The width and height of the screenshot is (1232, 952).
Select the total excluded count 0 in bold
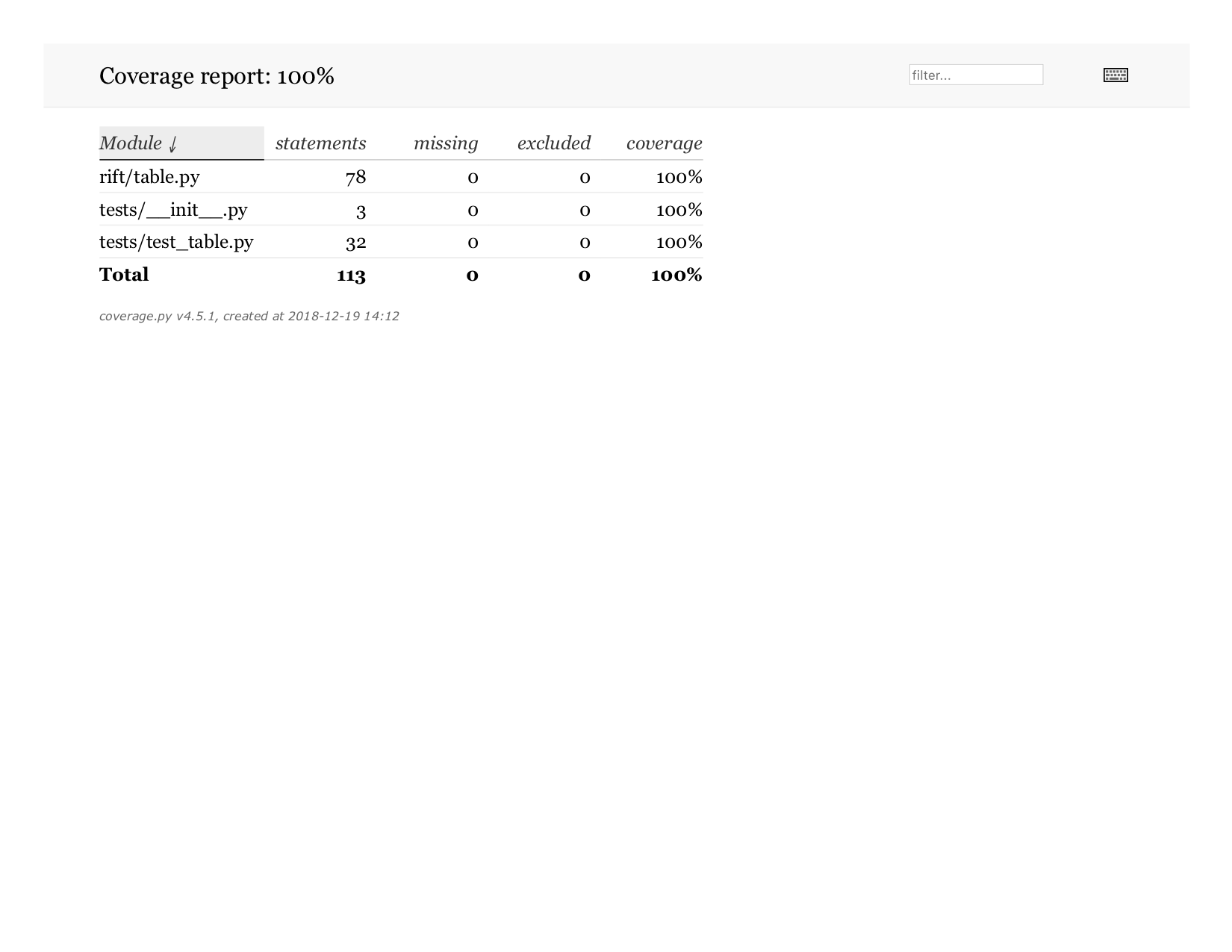584,276
